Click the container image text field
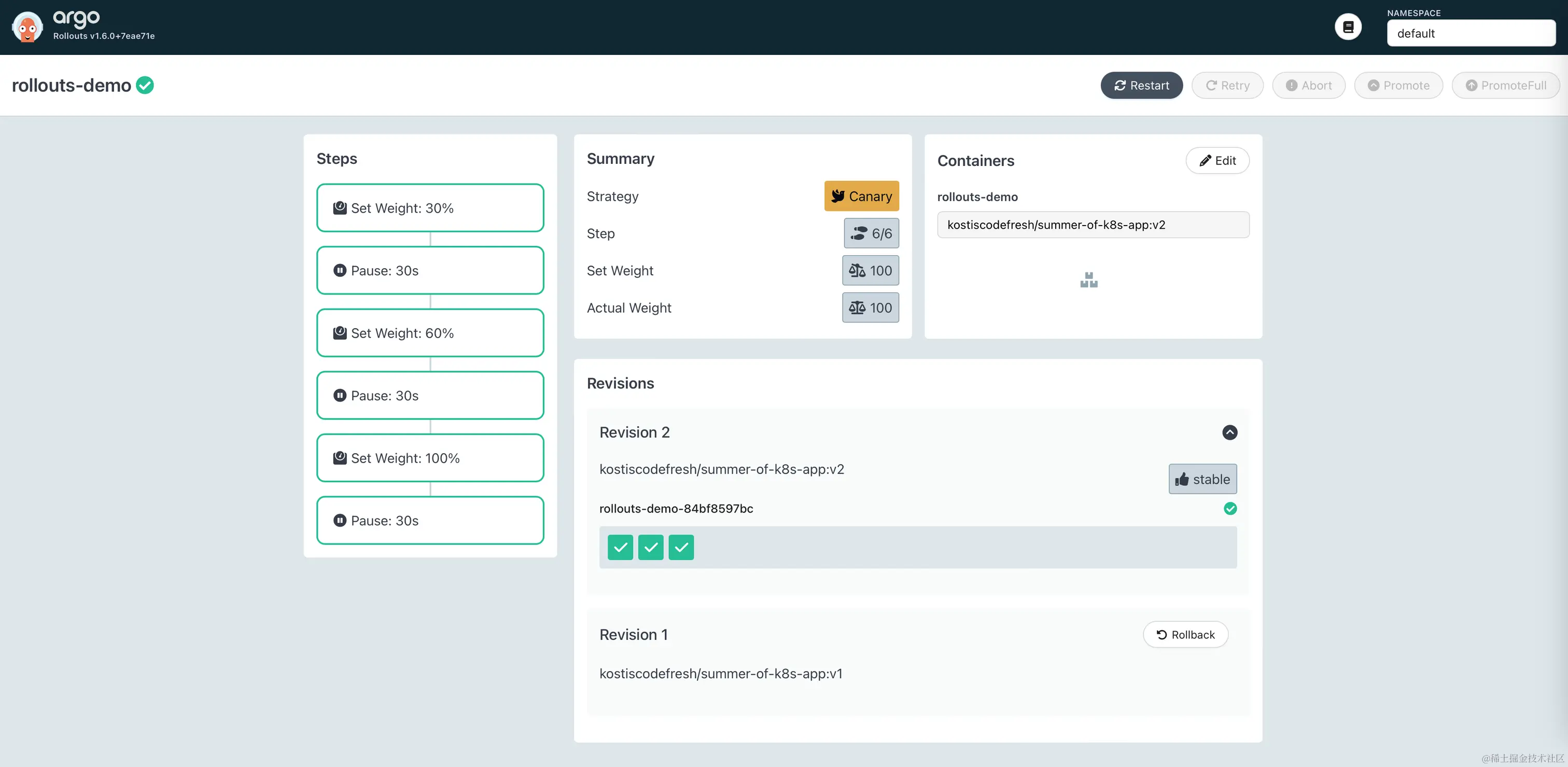This screenshot has width=1568, height=767. pos(1093,225)
